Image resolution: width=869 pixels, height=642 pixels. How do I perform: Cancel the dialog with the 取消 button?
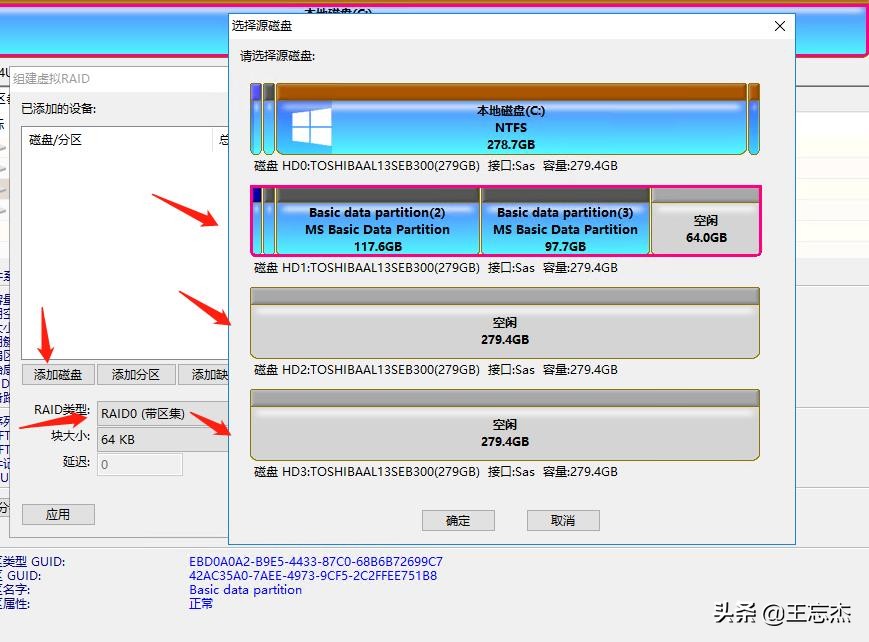pos(562,520)
